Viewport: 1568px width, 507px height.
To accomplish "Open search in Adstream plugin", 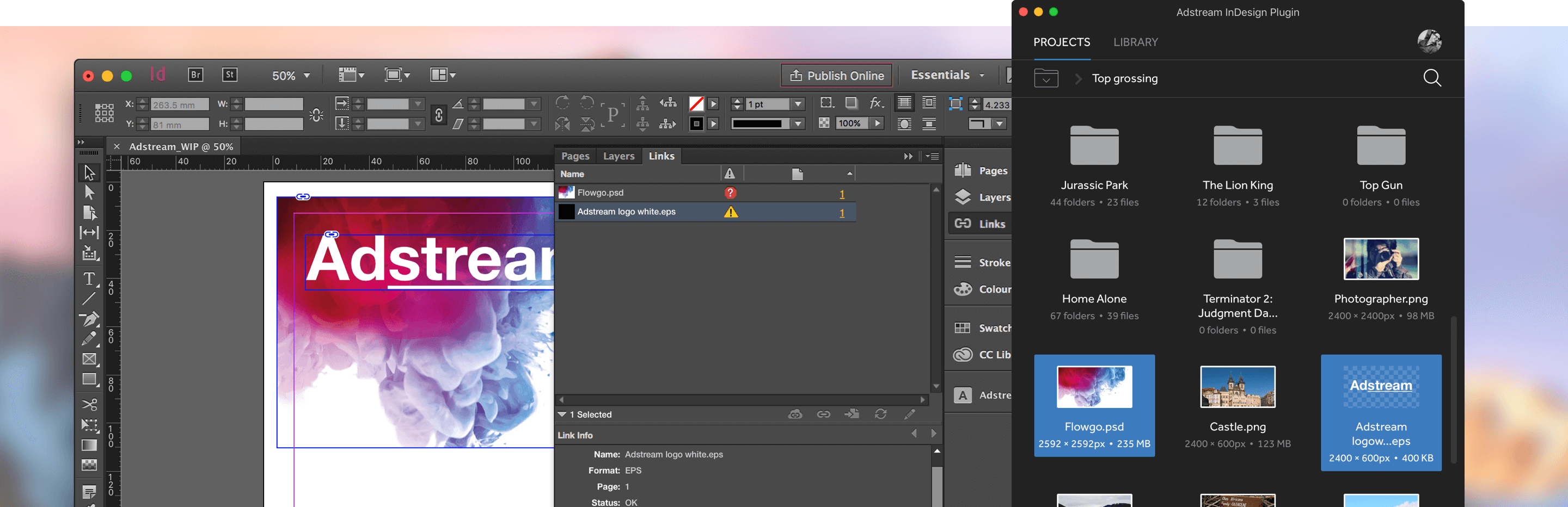I will point(1432,78).
